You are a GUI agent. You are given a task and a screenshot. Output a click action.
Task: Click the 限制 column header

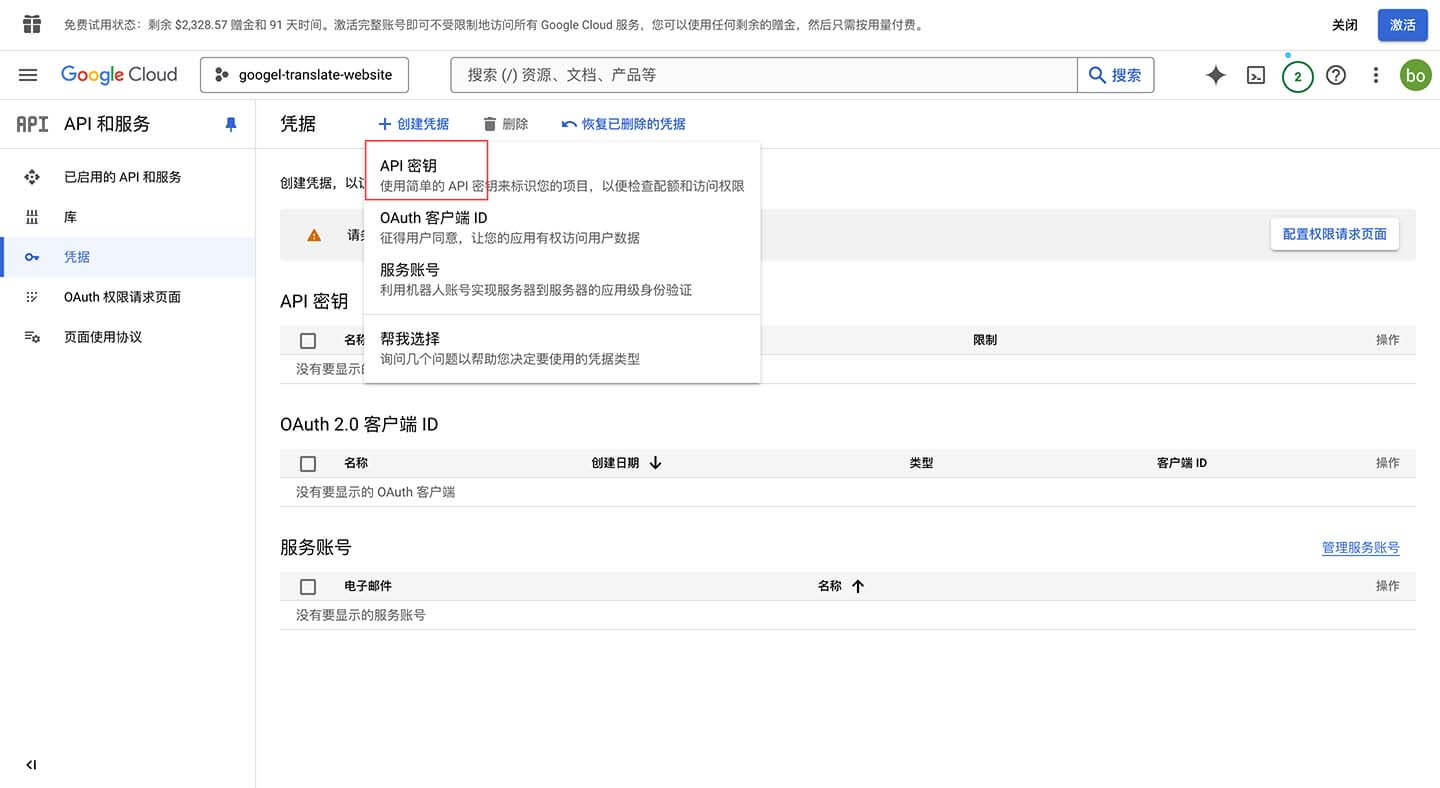pos(985,340)
